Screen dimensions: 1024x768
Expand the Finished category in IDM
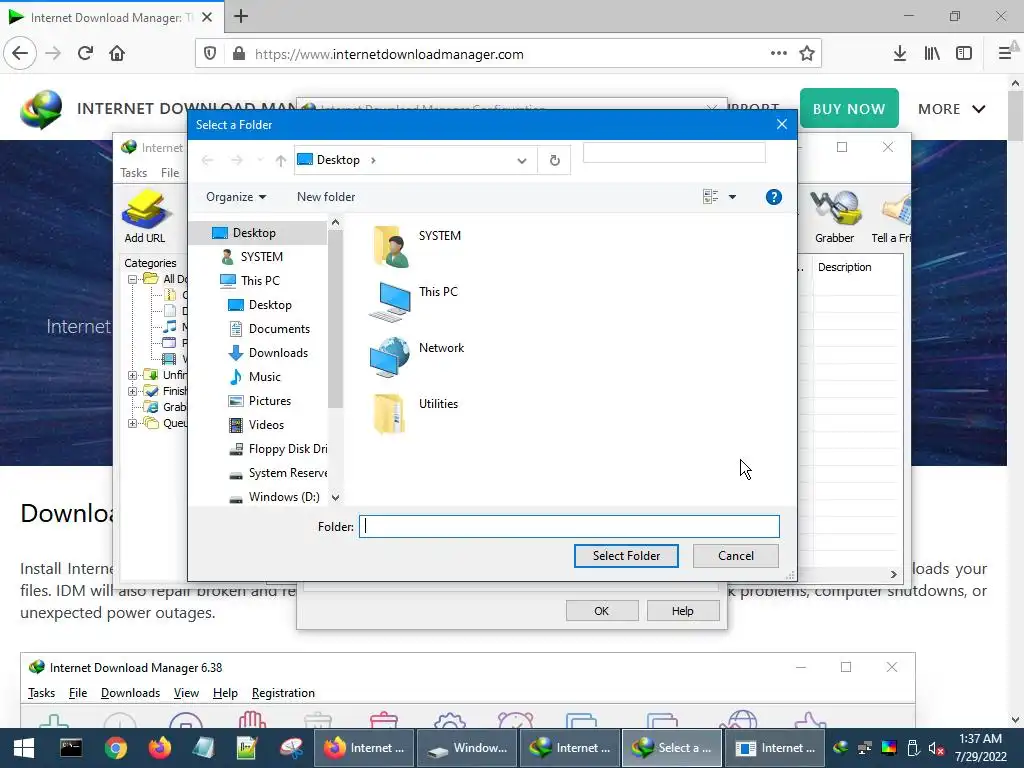[133, 391]
